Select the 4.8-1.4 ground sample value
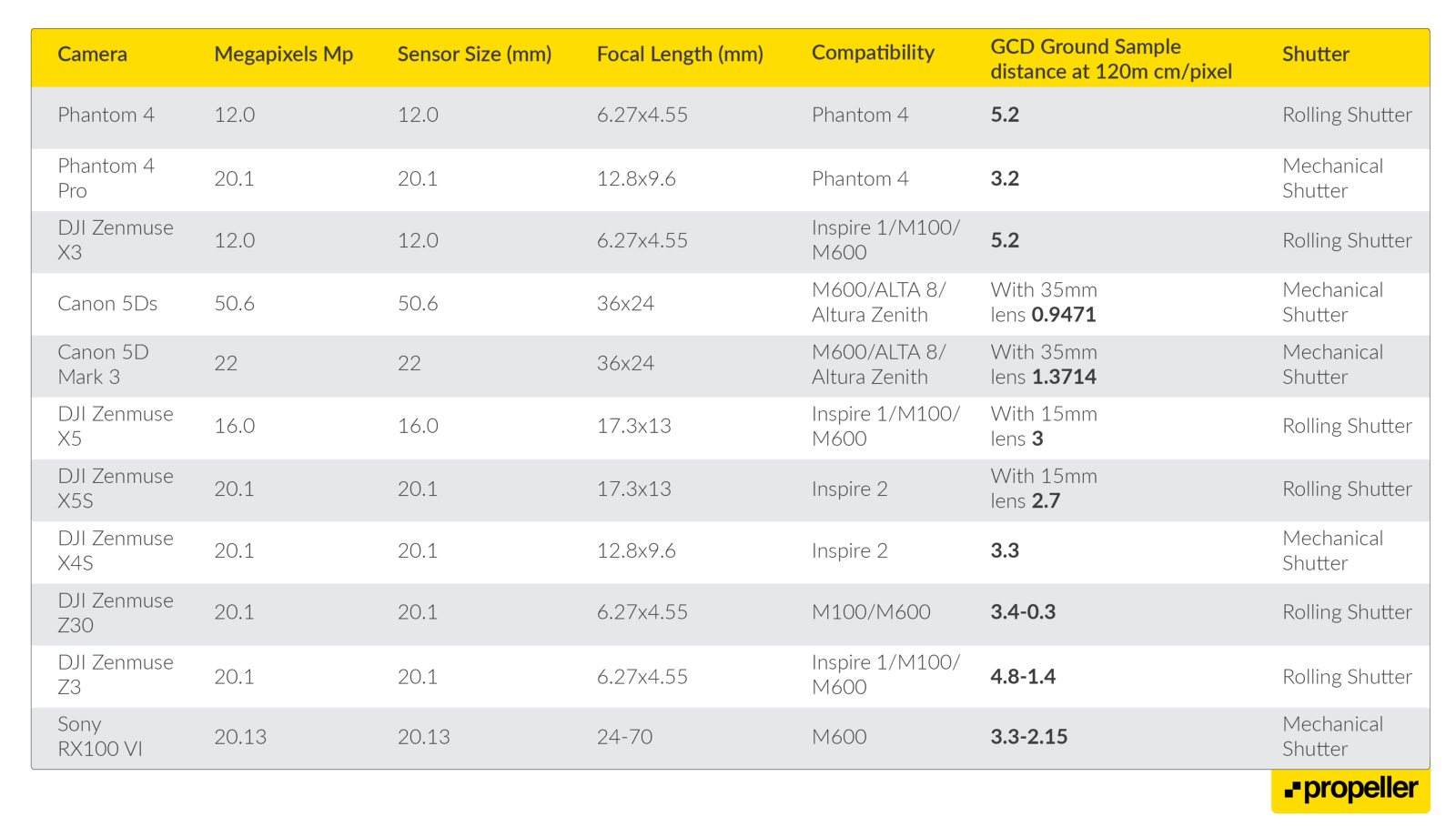 [x=1023, y=677]
